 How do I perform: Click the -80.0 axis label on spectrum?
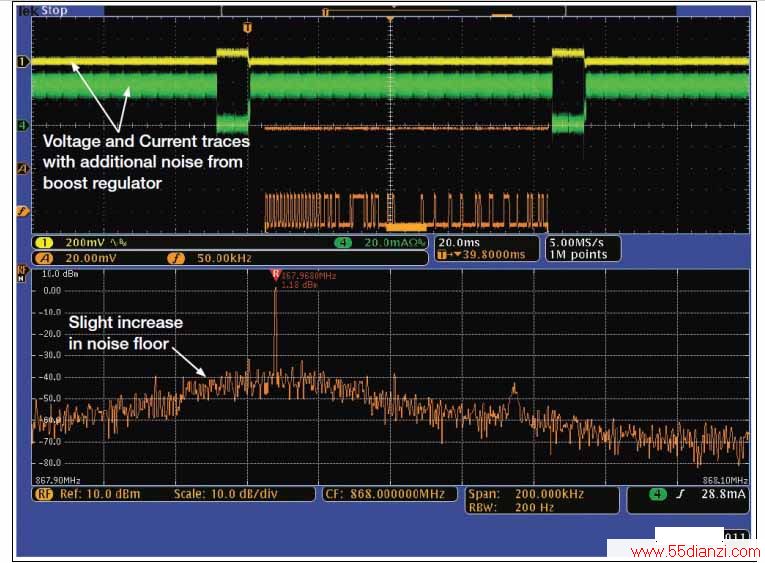tap(51, 462)
